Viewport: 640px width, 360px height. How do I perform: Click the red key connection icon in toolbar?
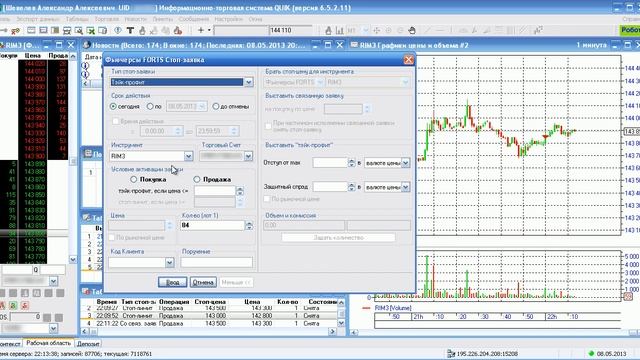[x=16, y=31]
